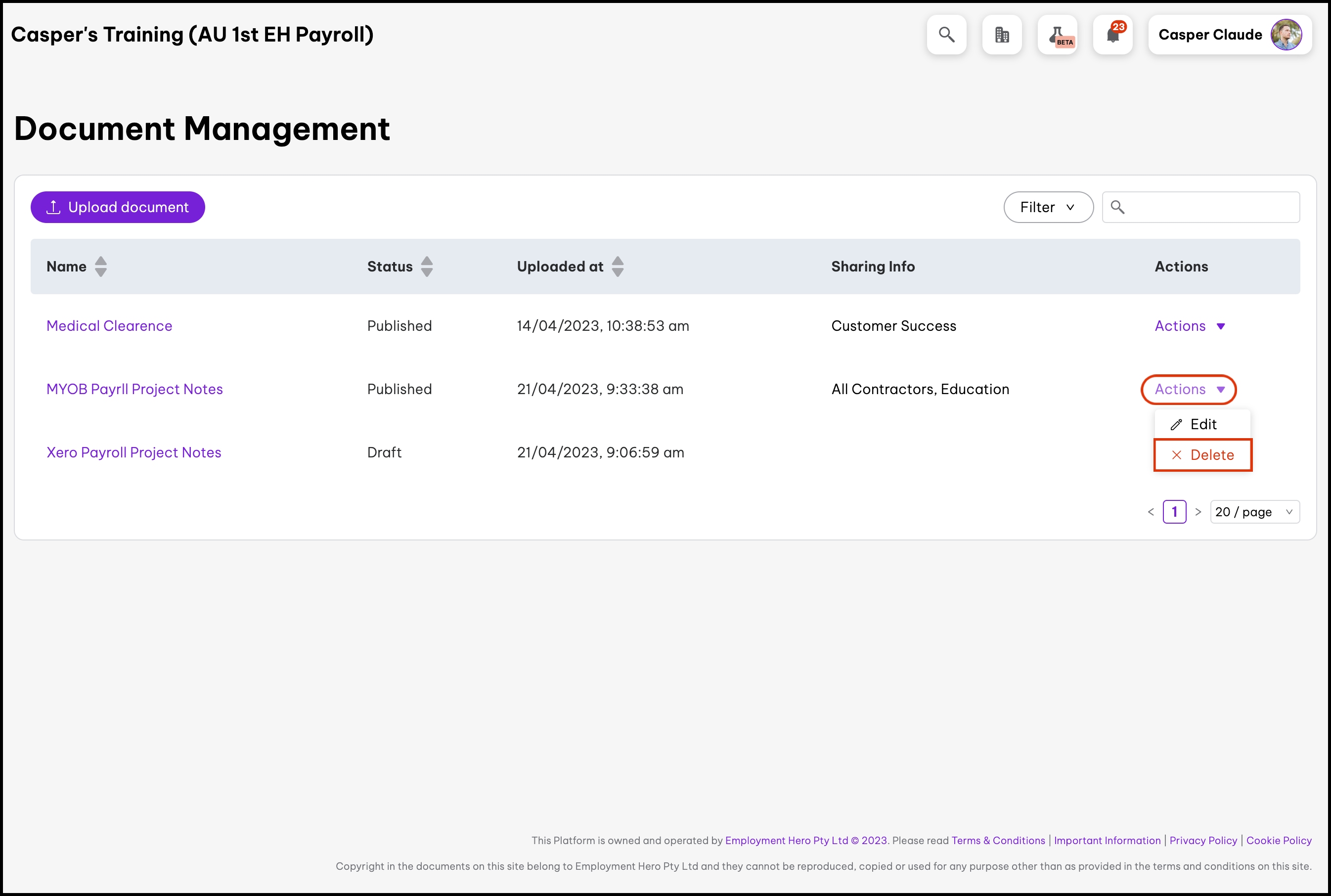Sort documents by Name column arrows

coord(100,267)
